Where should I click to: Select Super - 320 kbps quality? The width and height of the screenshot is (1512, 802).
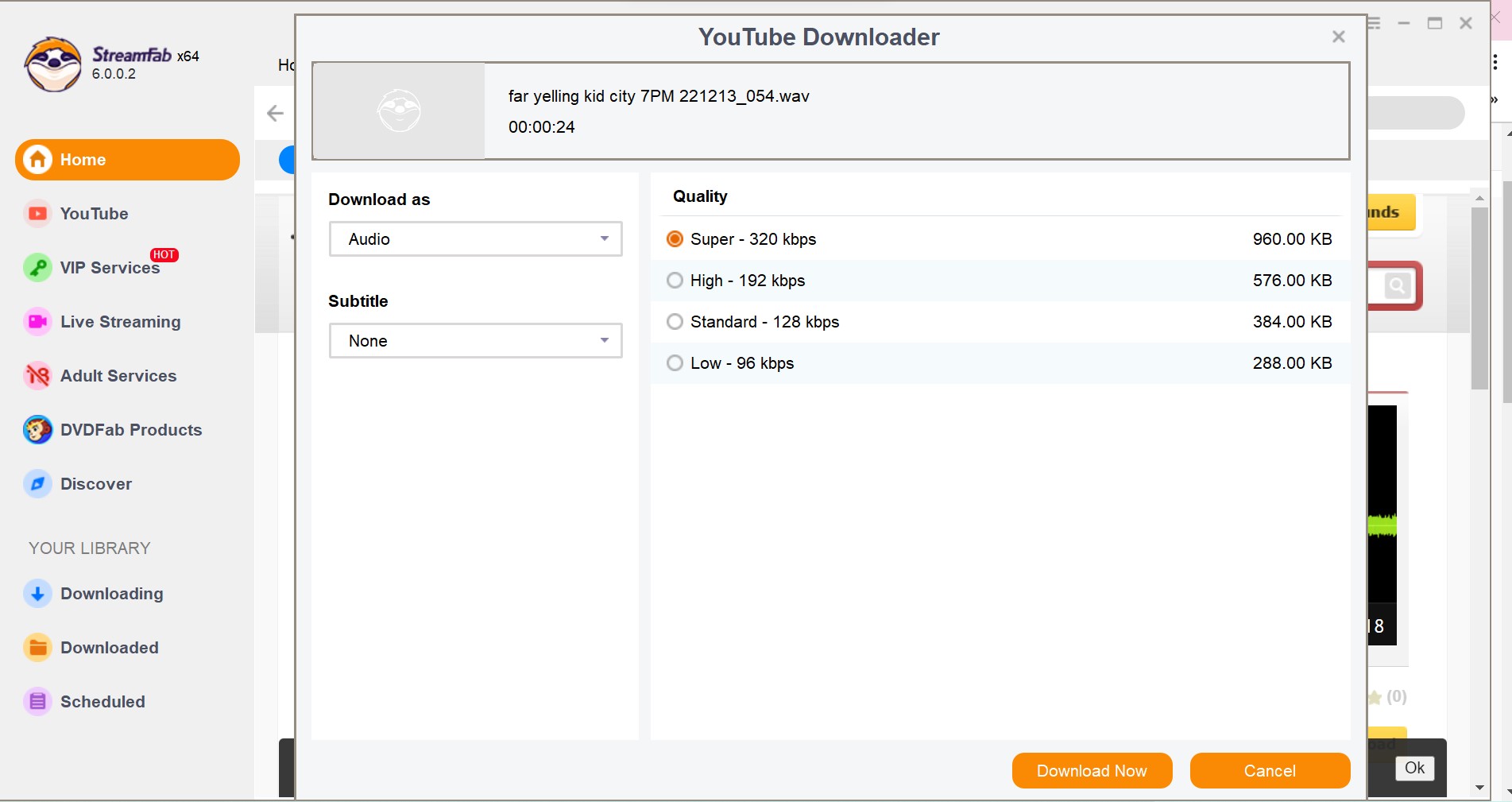675,239
